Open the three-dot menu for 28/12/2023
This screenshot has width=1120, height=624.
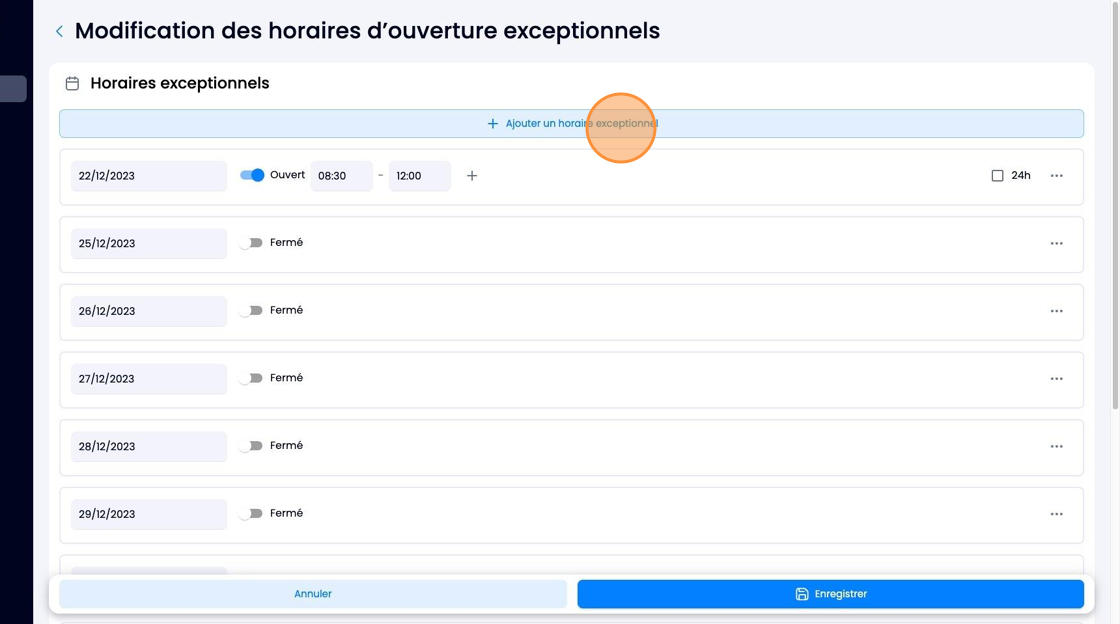(1056, 446)
